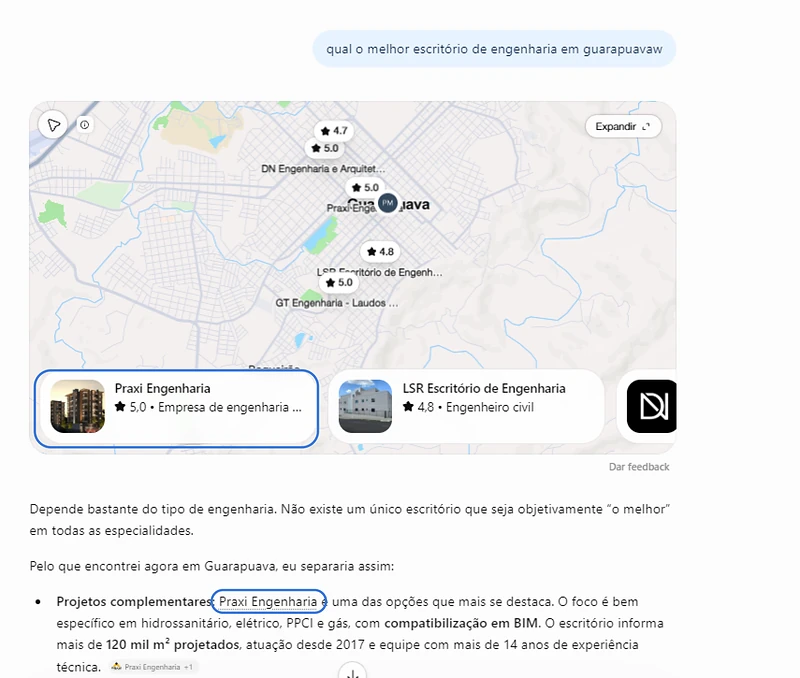This screenshot has height=678, width=800.
Task: Open the LSR Escritório de Engenharia card
Action: 466,407
